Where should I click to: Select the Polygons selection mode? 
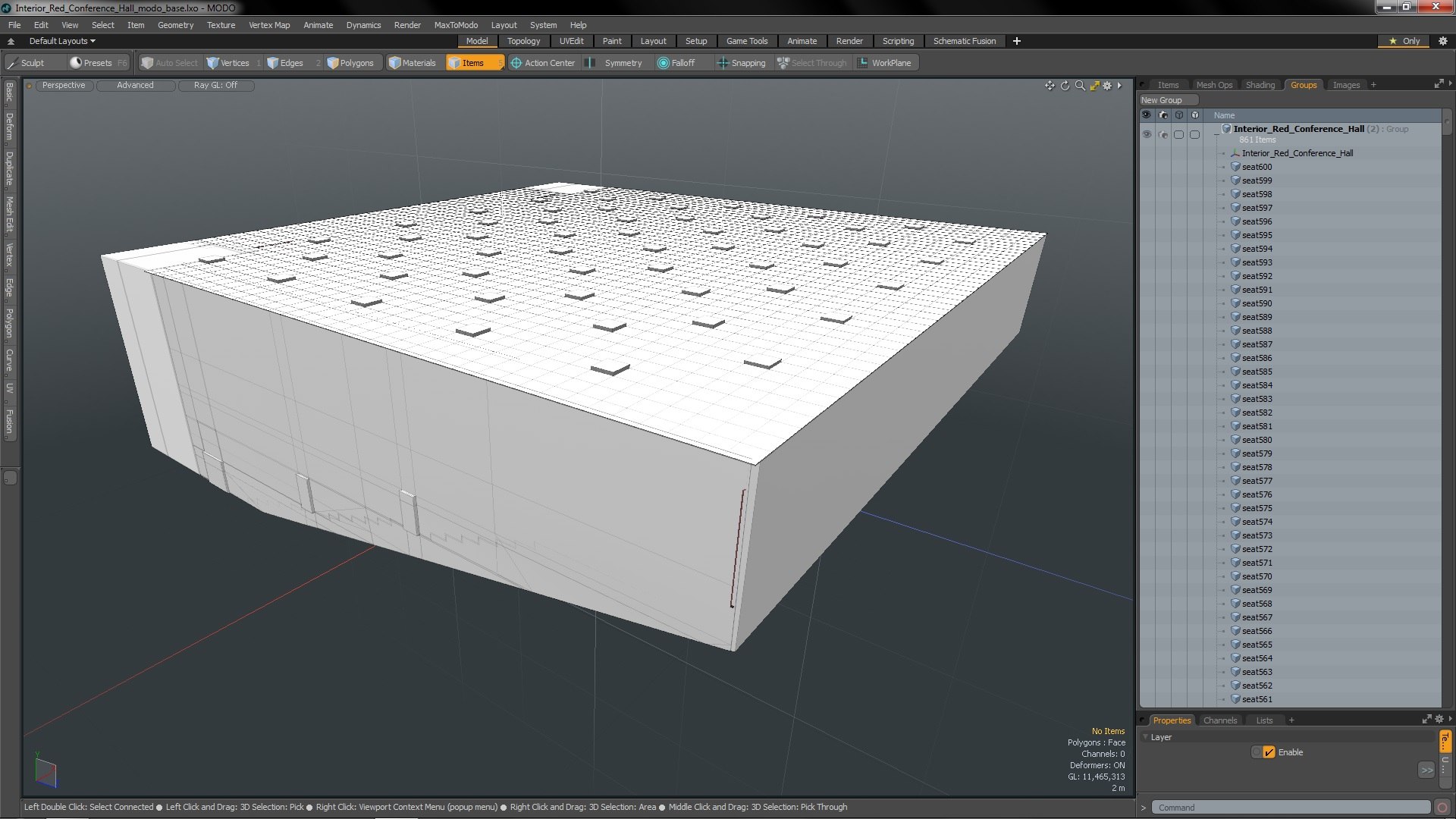tap(350, 63)
